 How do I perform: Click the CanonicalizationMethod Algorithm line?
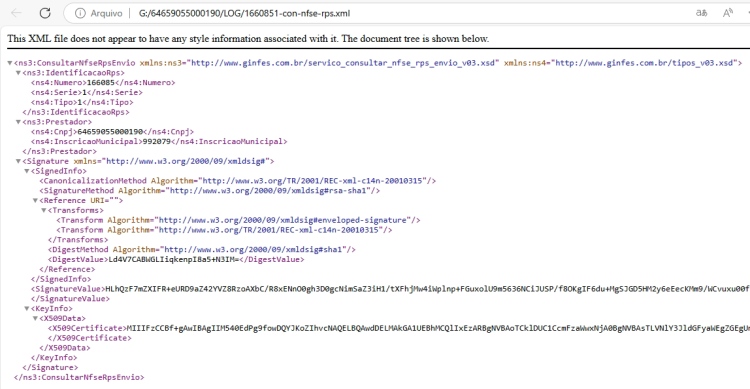238,181
